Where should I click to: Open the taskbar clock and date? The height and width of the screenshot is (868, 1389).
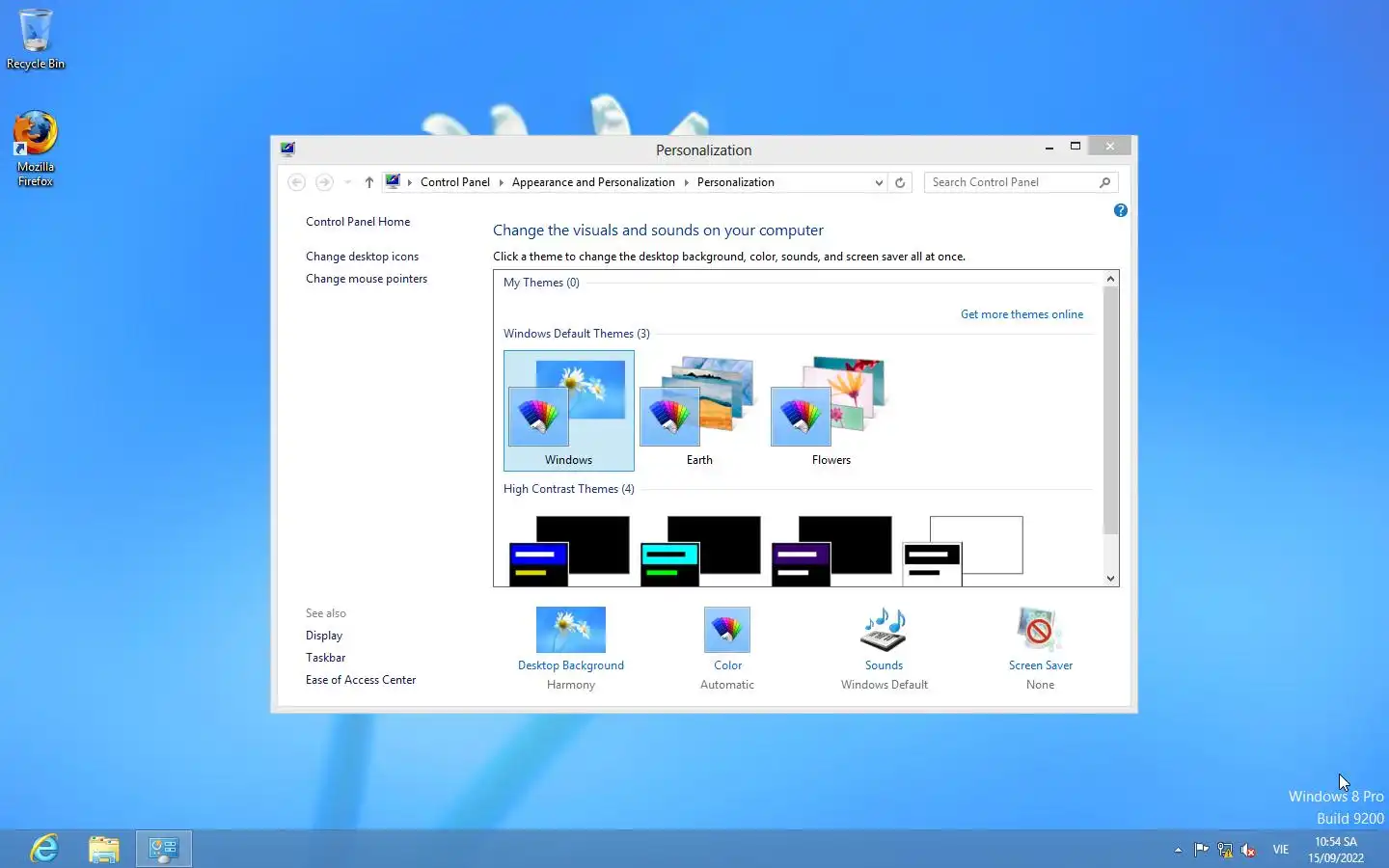[1336, 850]
